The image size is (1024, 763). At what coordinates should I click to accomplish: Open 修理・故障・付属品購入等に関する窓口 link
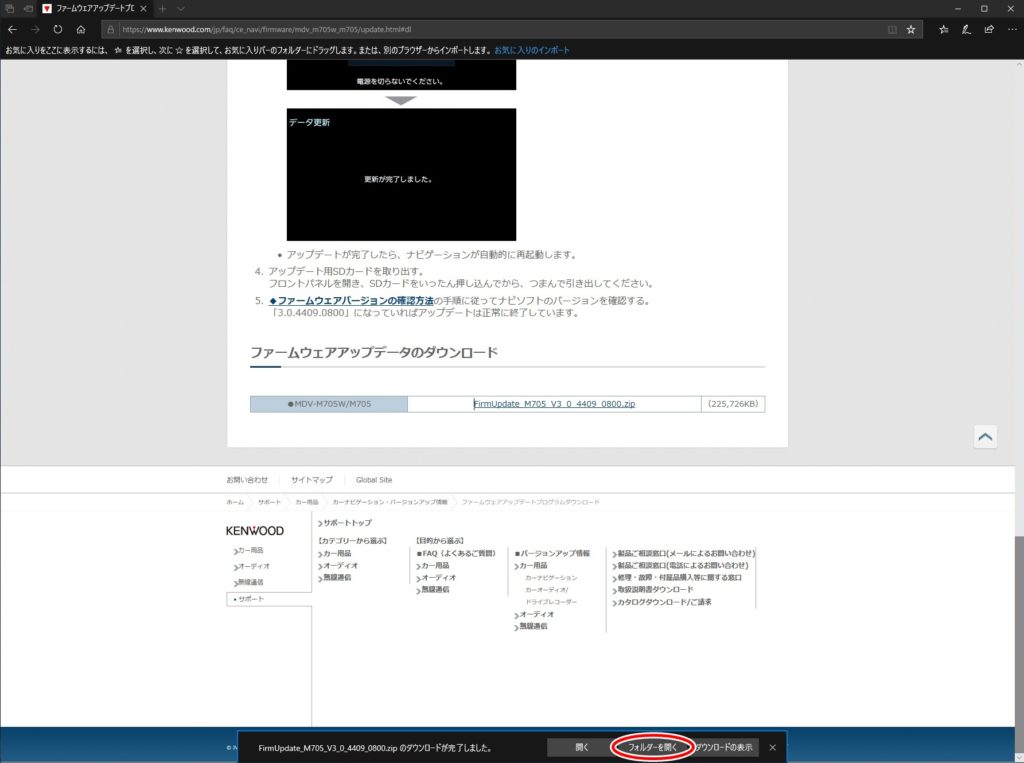coord(677,577)
